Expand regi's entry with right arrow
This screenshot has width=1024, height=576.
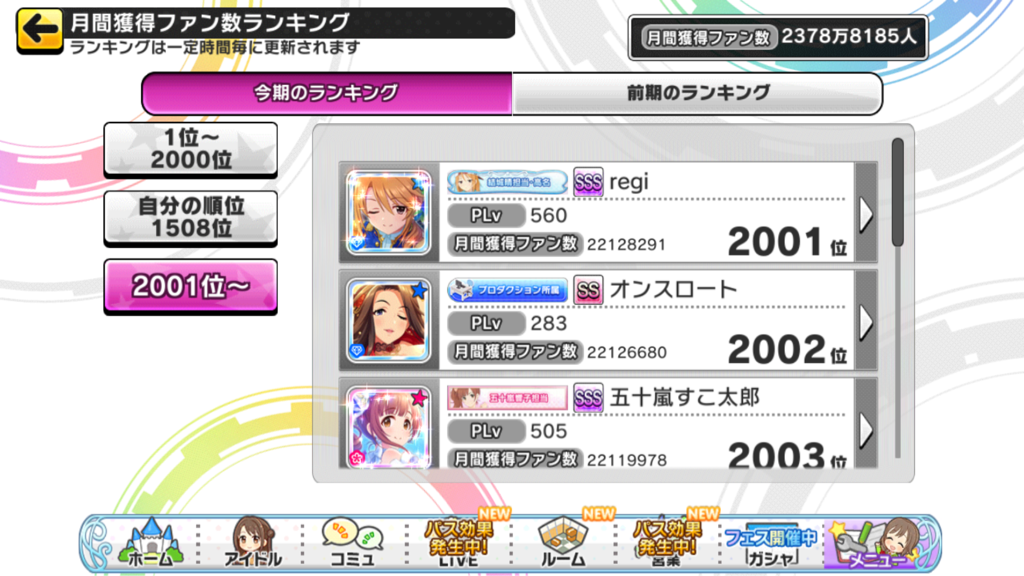(866, 214)
